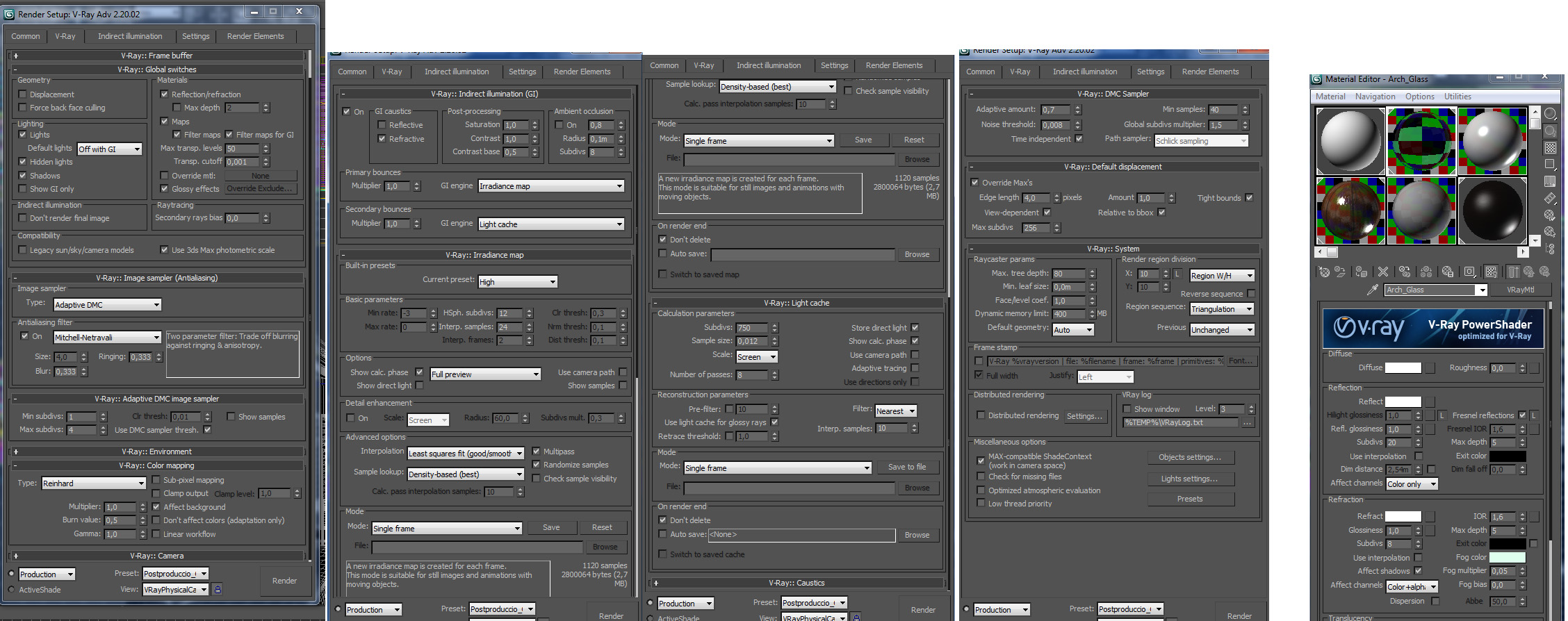Open the Navigation menu in Material Editor
The height and width of the screenshot is (621, 1568).
(1375, 97)
